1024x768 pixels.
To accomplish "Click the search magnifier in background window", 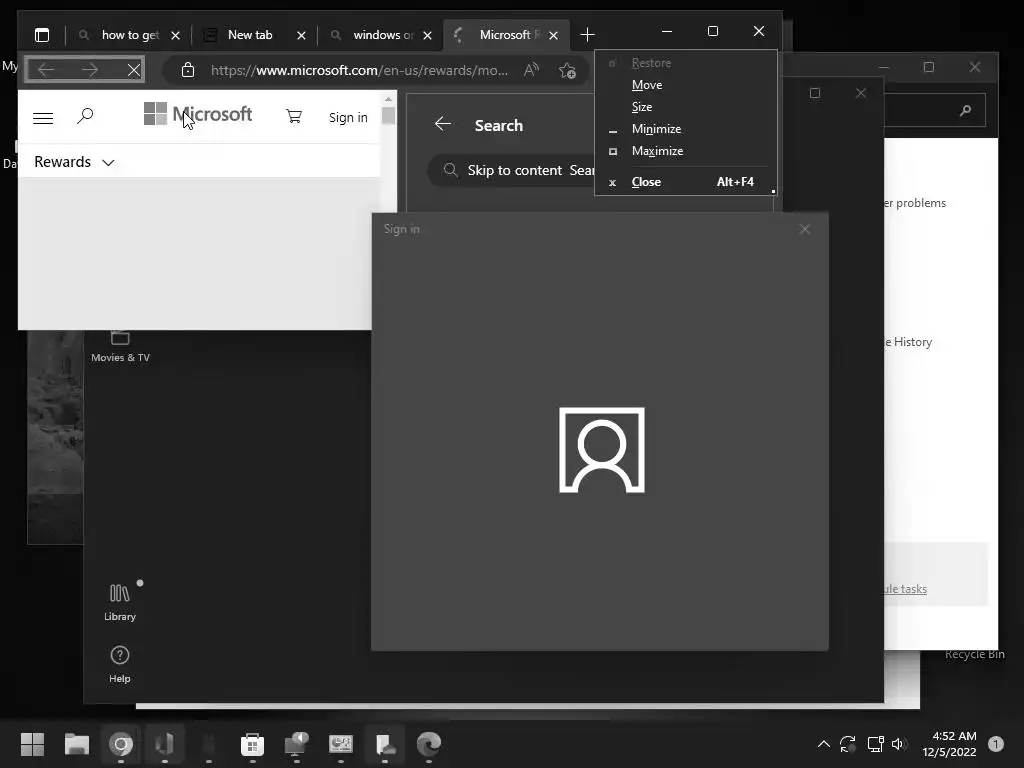I will [965, 110].
